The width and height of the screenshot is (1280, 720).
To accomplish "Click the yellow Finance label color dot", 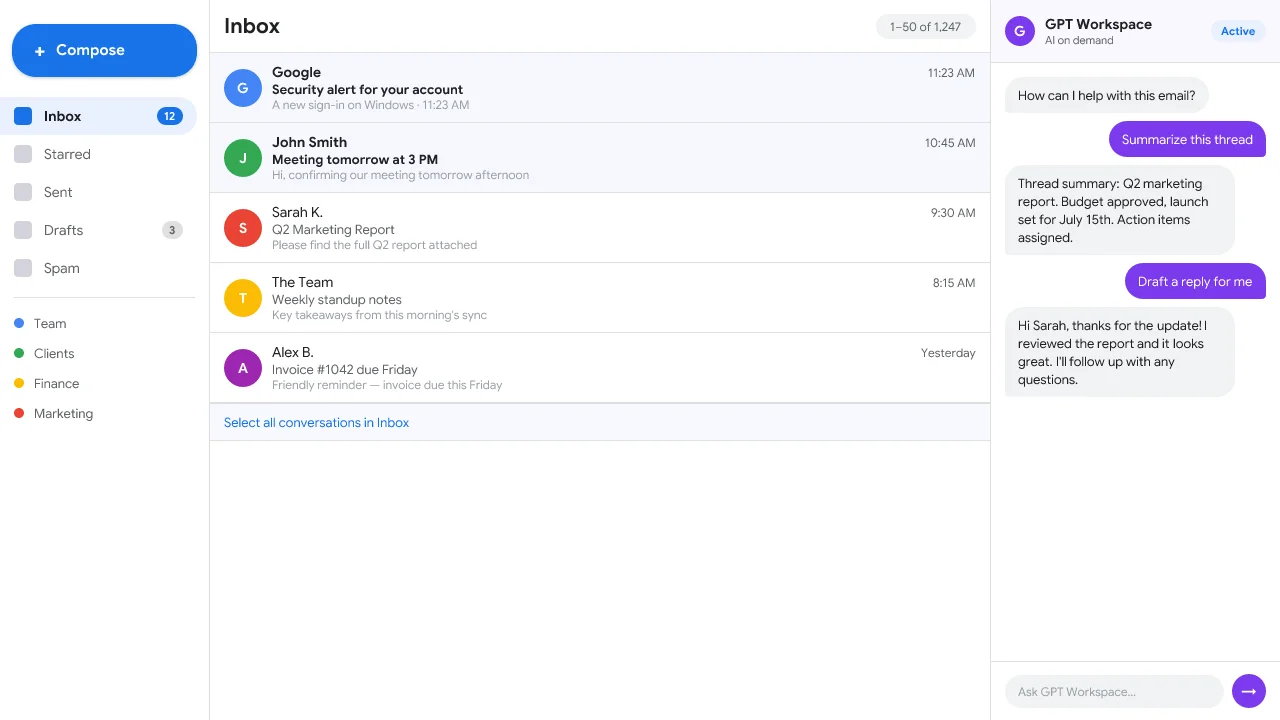I will point(19,383).
